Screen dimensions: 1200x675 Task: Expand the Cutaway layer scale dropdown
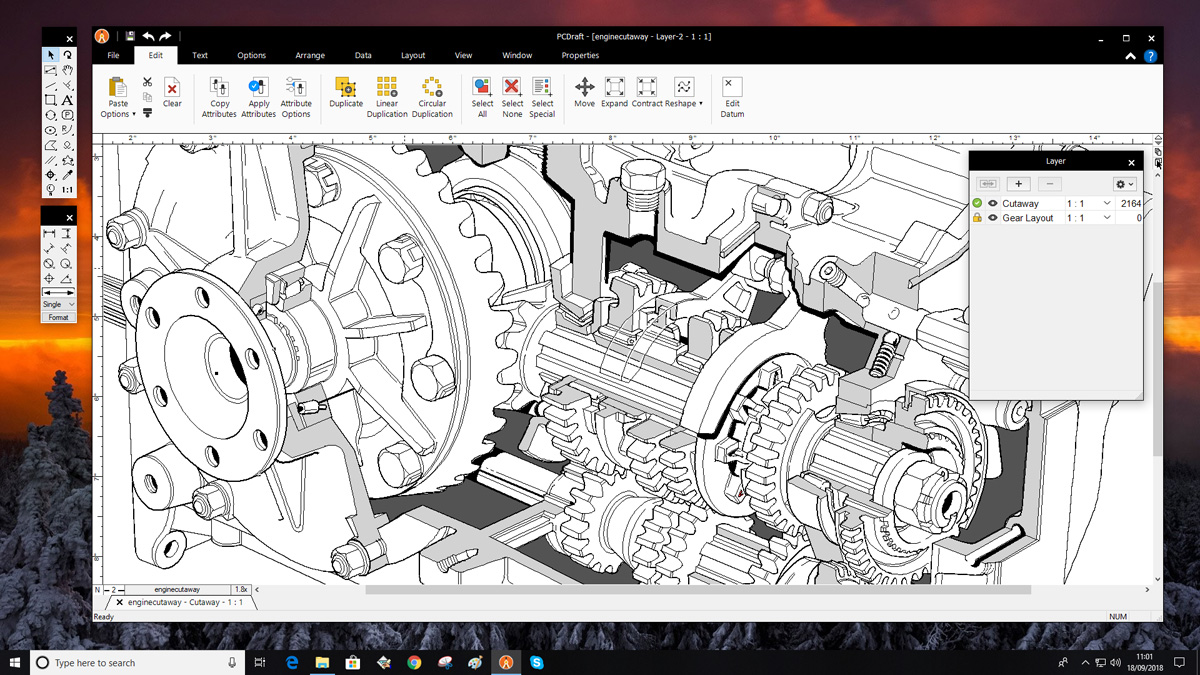[x=1106, y=203]
